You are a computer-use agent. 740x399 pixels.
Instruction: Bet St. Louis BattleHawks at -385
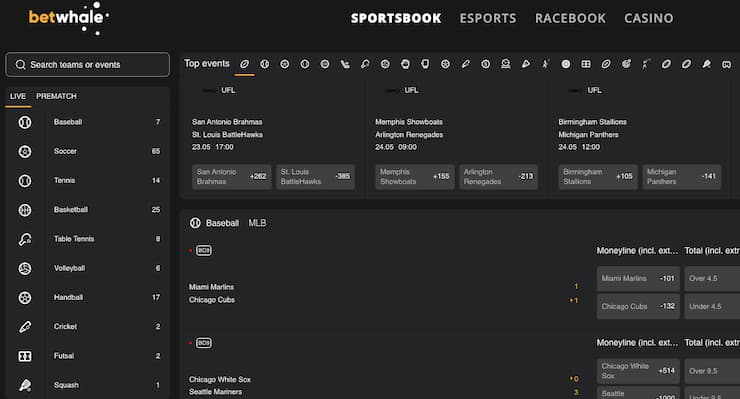(x=315, y=177)
